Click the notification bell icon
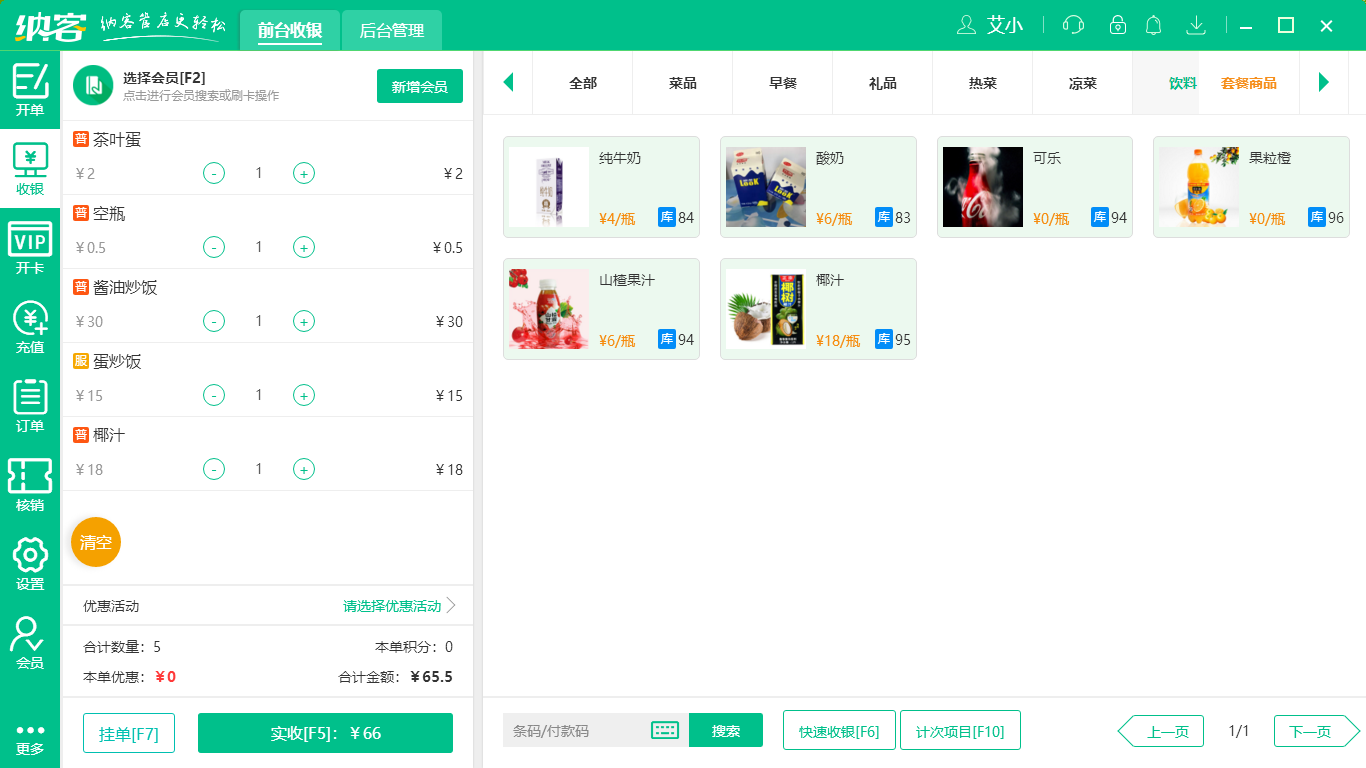The image size is (1366, 768). (1153, 25)
